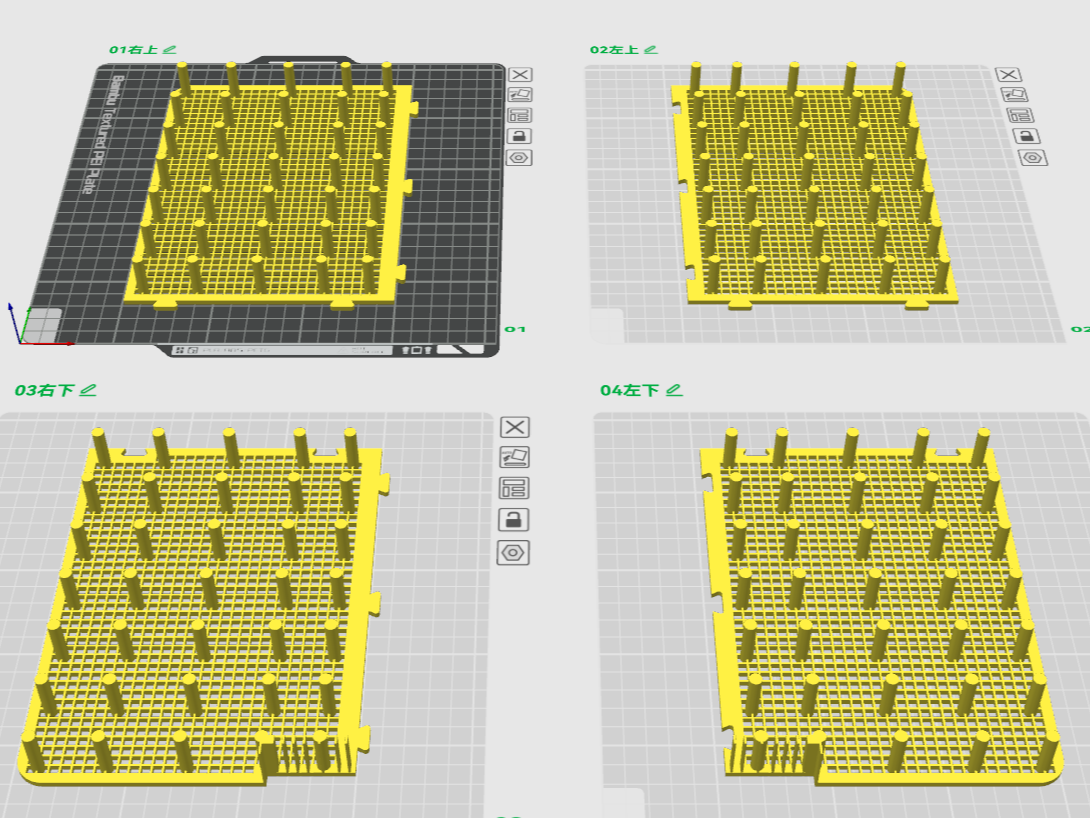Toggle the lock on plate 02
Screen dimensions: 1090x818
coord(1027,136)
